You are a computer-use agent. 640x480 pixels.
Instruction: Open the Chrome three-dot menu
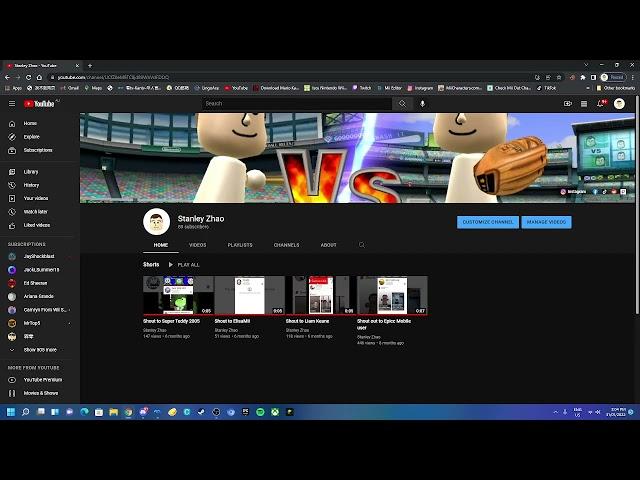pyautogui.click(x=633, y=77)
